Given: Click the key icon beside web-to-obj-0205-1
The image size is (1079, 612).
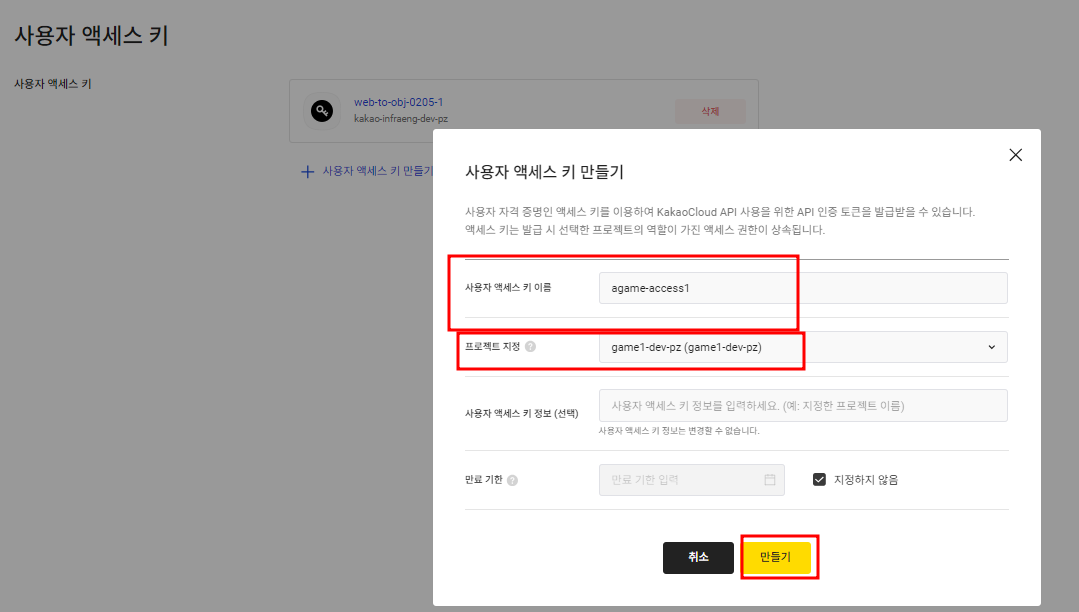Looking at the screenshot, I should (321, 110).
